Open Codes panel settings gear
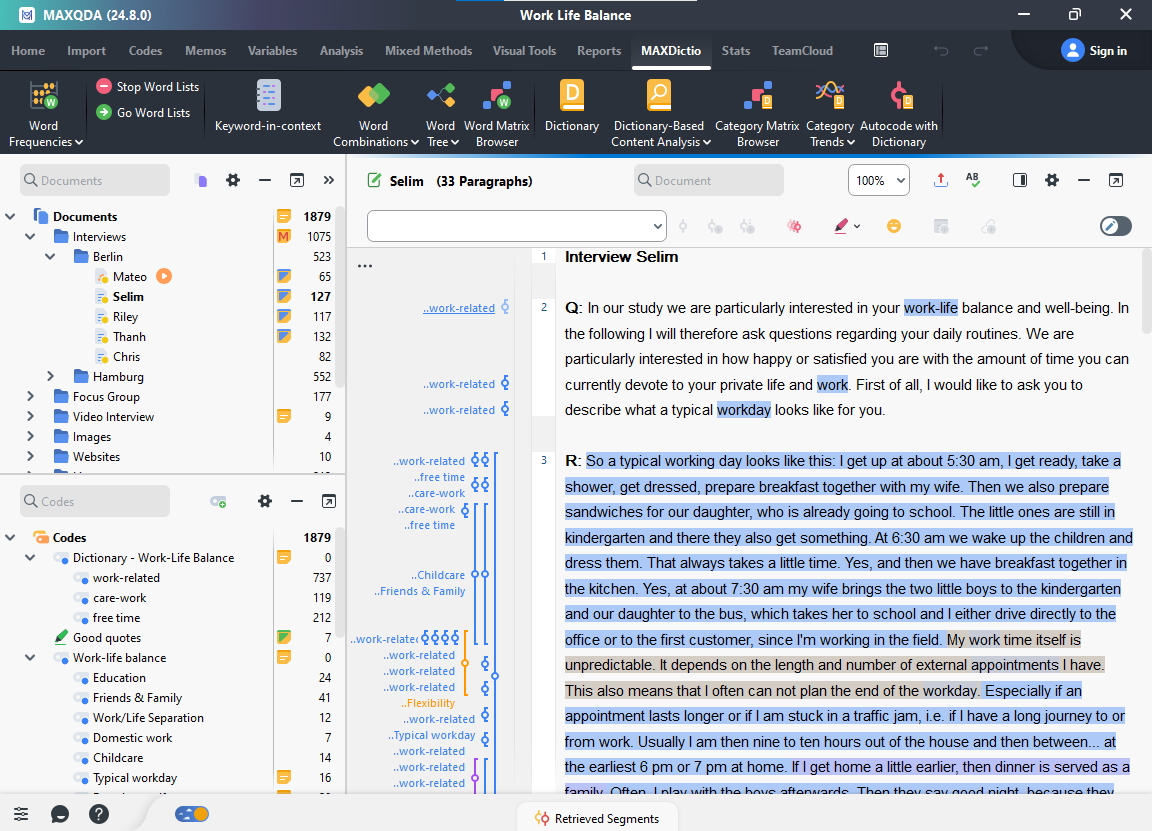This screenshot has width=1152, height=831. pyautogui.click(x=264, y=501)
